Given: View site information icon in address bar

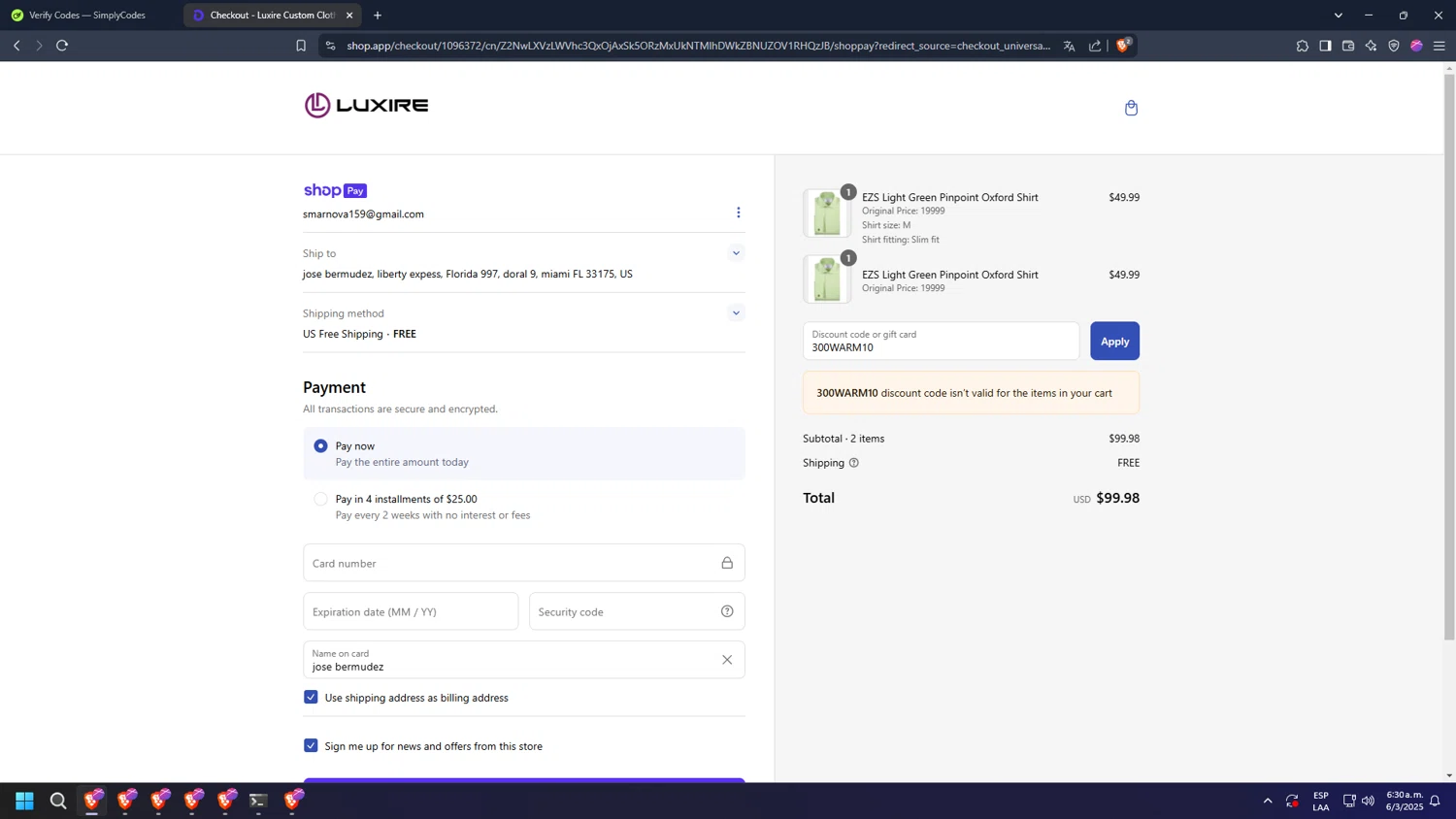Looking at the screenshot, I should pyautogui.click(x=331, y=46).
